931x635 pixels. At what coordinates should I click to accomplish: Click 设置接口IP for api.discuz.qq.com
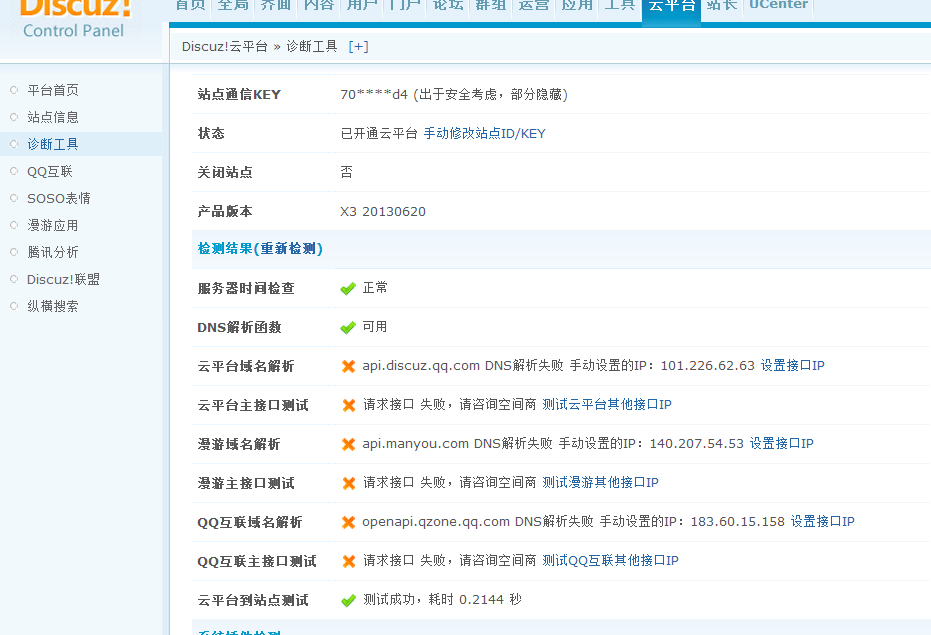(x=793, y=366)
